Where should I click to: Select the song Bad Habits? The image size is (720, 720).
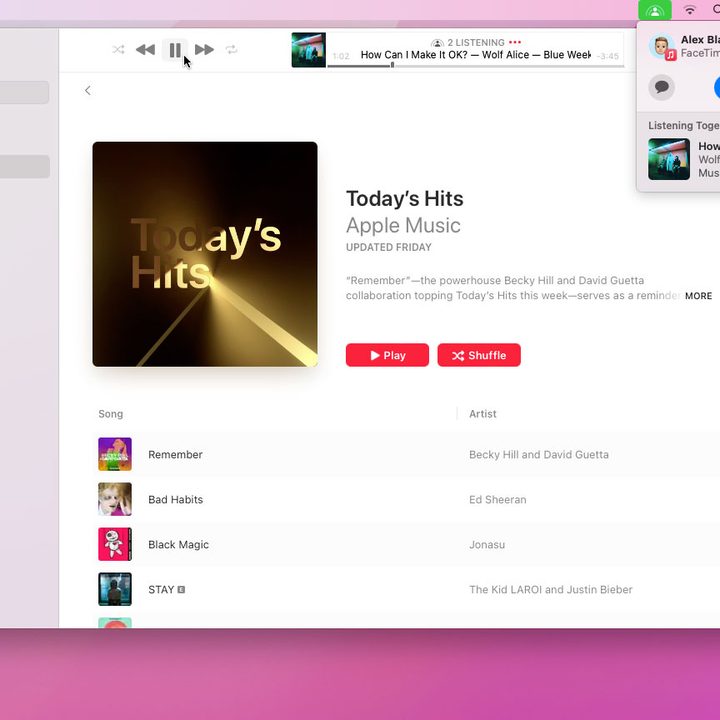(175, 500)
